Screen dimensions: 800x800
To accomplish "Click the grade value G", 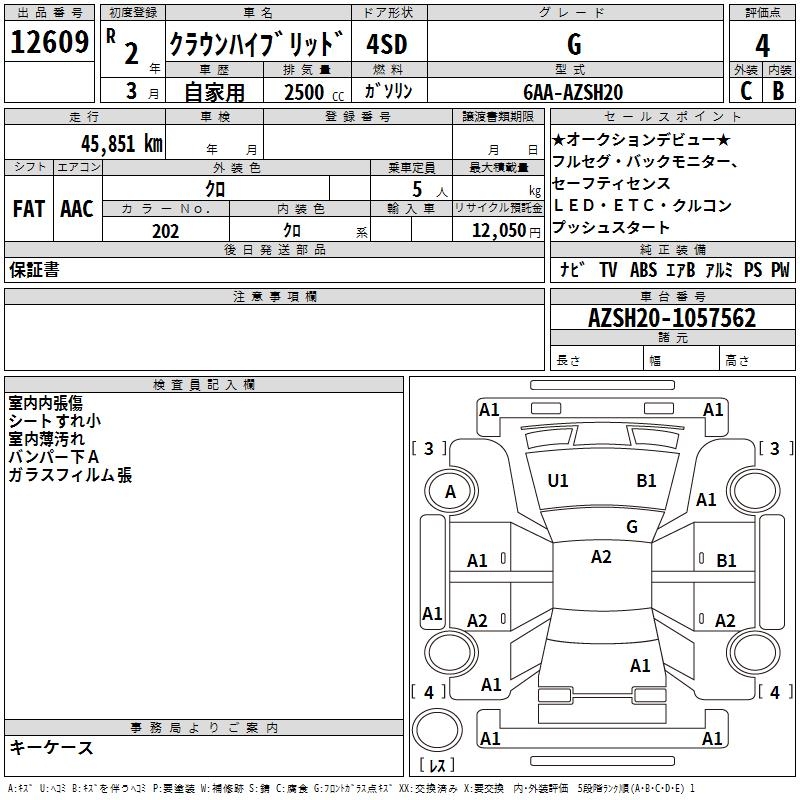I will (574, 44).
